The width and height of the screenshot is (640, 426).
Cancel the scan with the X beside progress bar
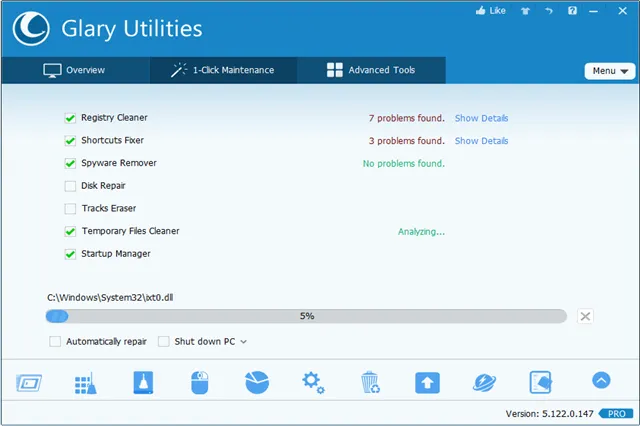585,316
